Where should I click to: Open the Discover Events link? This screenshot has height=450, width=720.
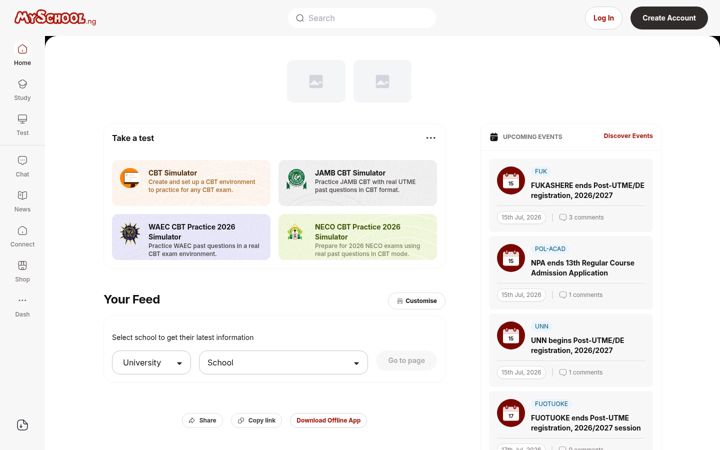(x=628, y=136)
